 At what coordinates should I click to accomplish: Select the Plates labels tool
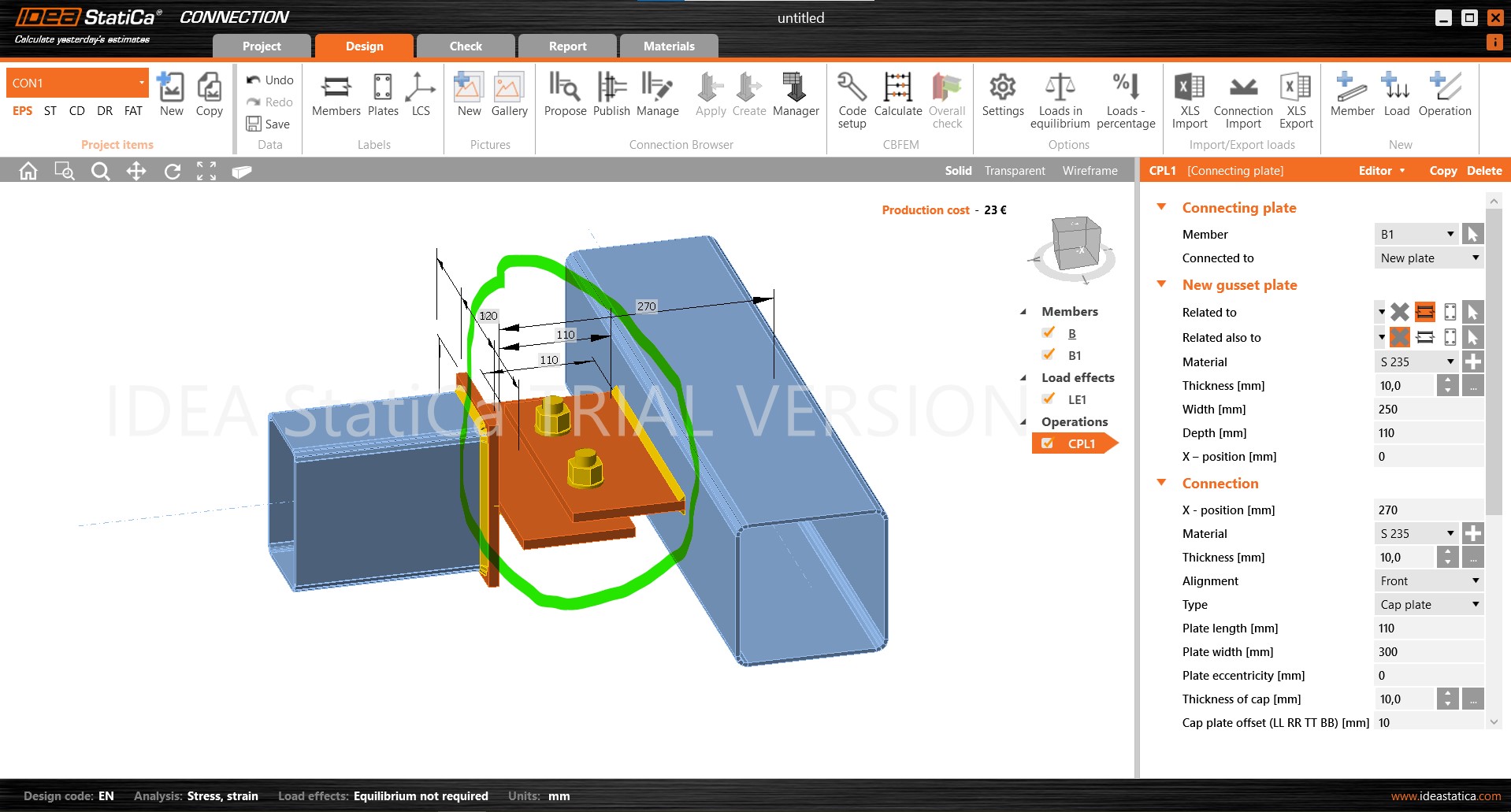[x=382, y=95]
